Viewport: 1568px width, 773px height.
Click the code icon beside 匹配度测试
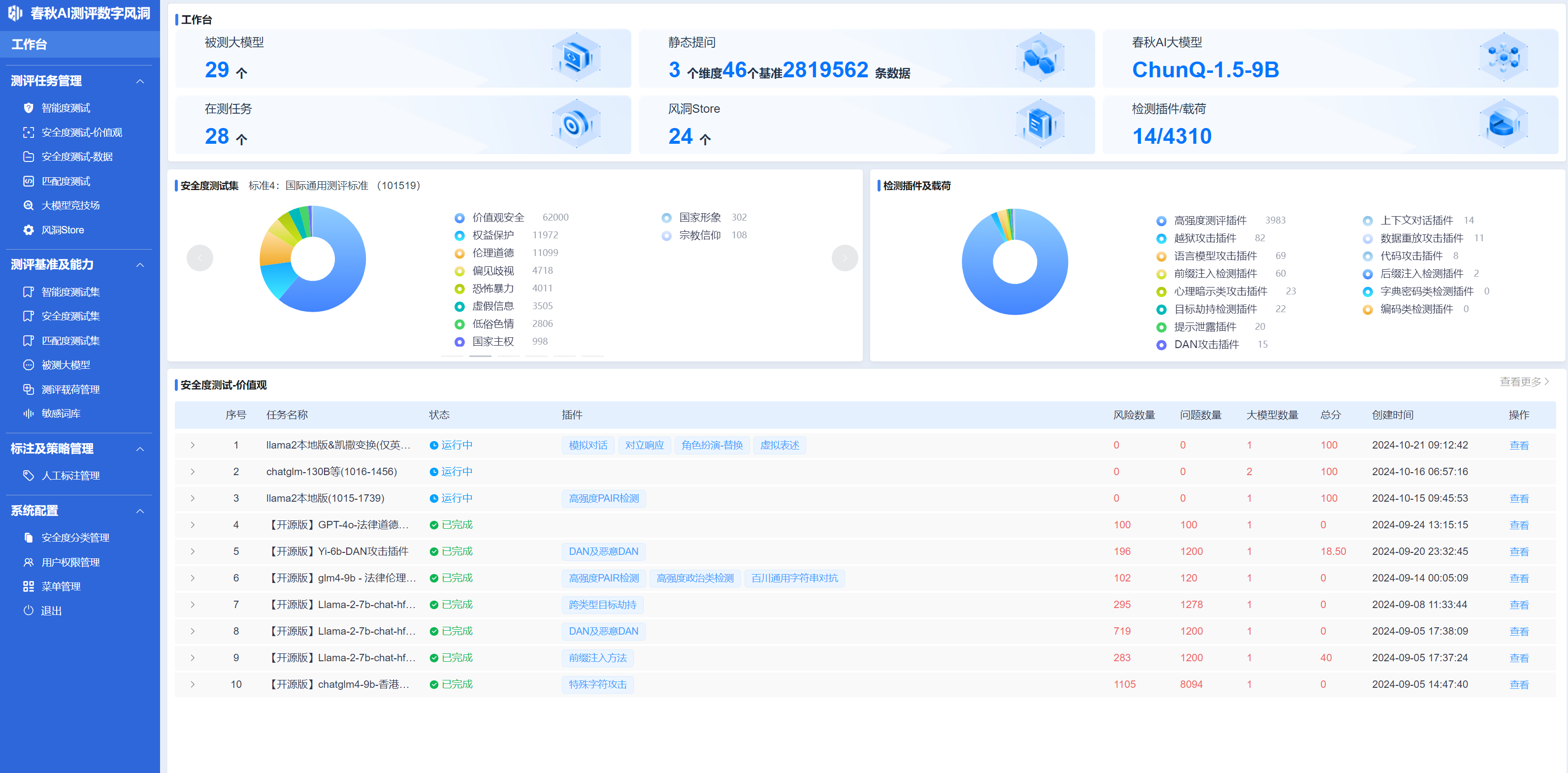click(x=28, y=181)
